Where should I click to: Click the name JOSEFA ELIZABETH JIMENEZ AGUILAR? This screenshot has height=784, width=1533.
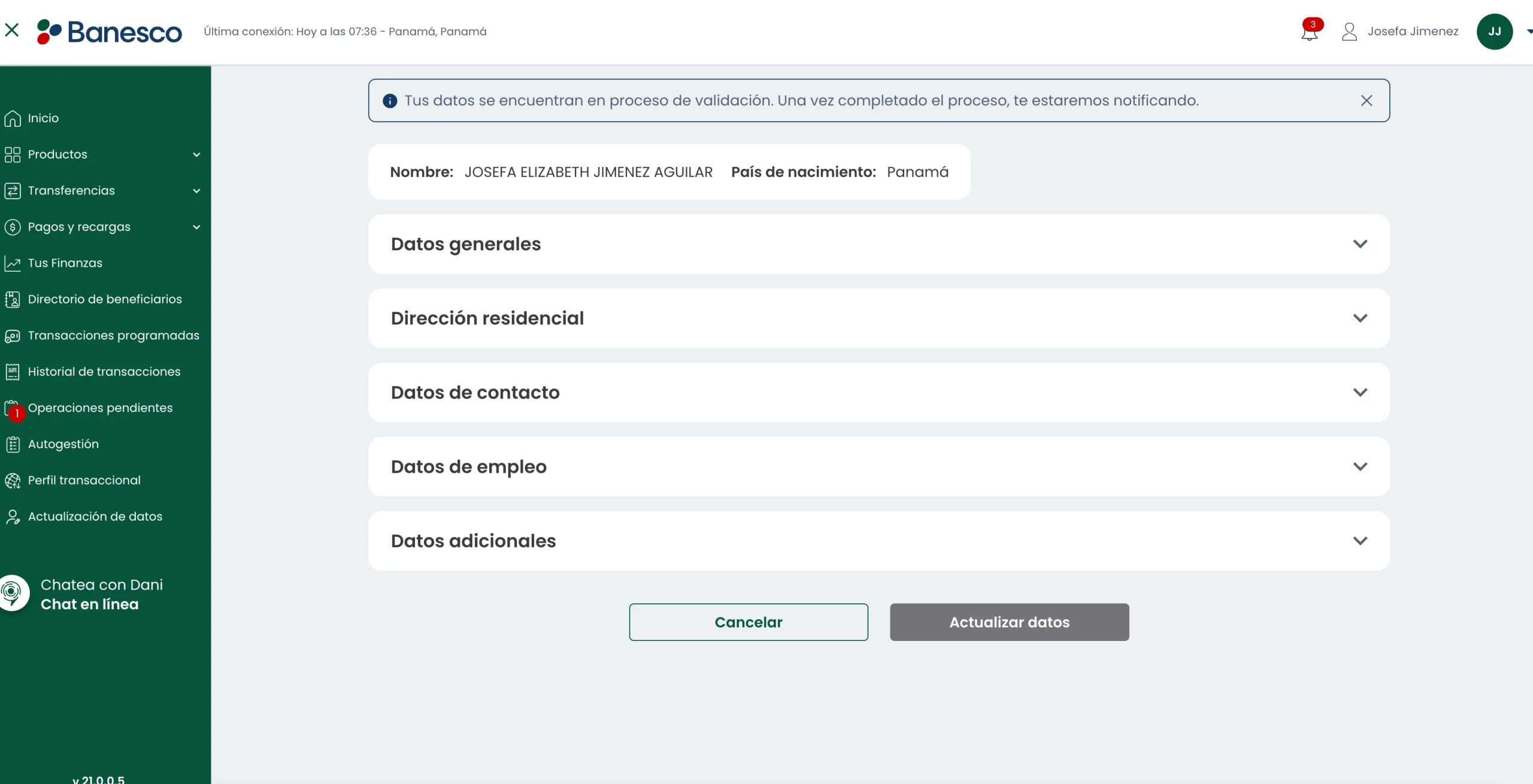589,172
